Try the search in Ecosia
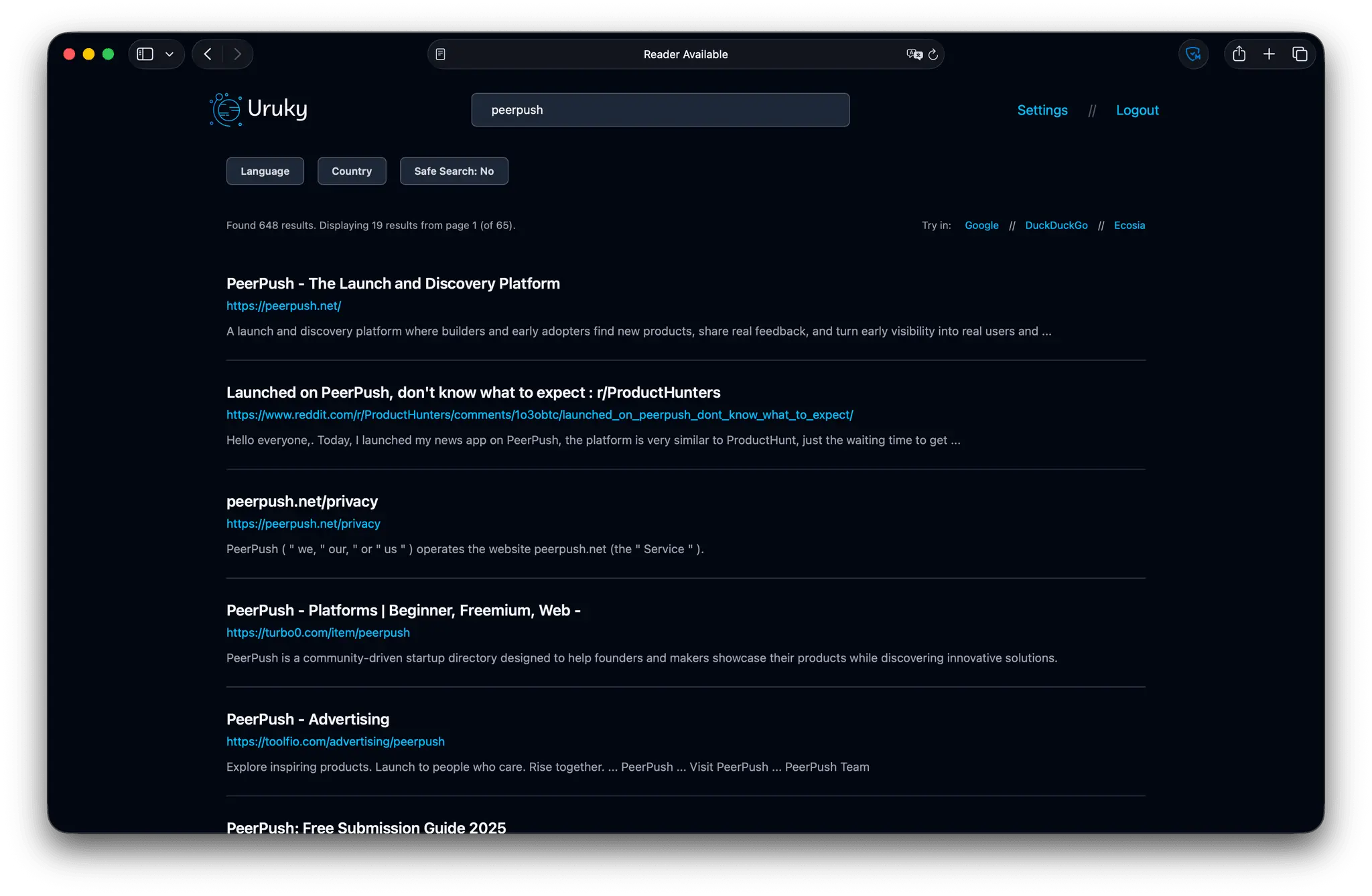Viewport: 1372px width, 896px height. pos(1129,225)
